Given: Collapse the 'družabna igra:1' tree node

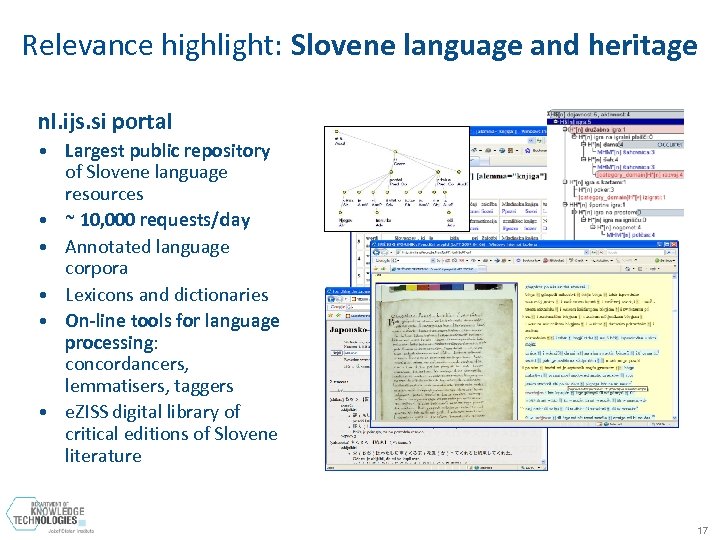Looking at the screenshot, I should pos(565,129).
